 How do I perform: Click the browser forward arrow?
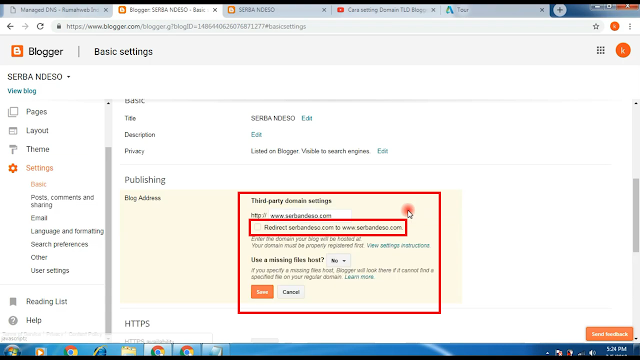pos(25,27)
